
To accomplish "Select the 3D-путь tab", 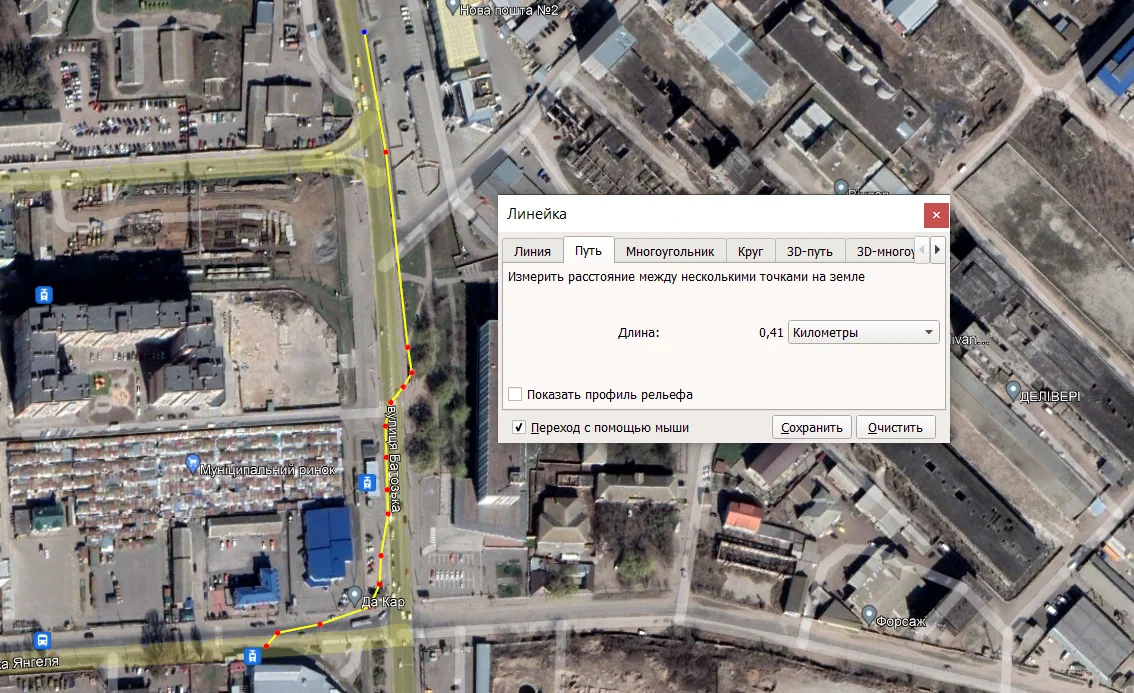I will click(809, 251).
